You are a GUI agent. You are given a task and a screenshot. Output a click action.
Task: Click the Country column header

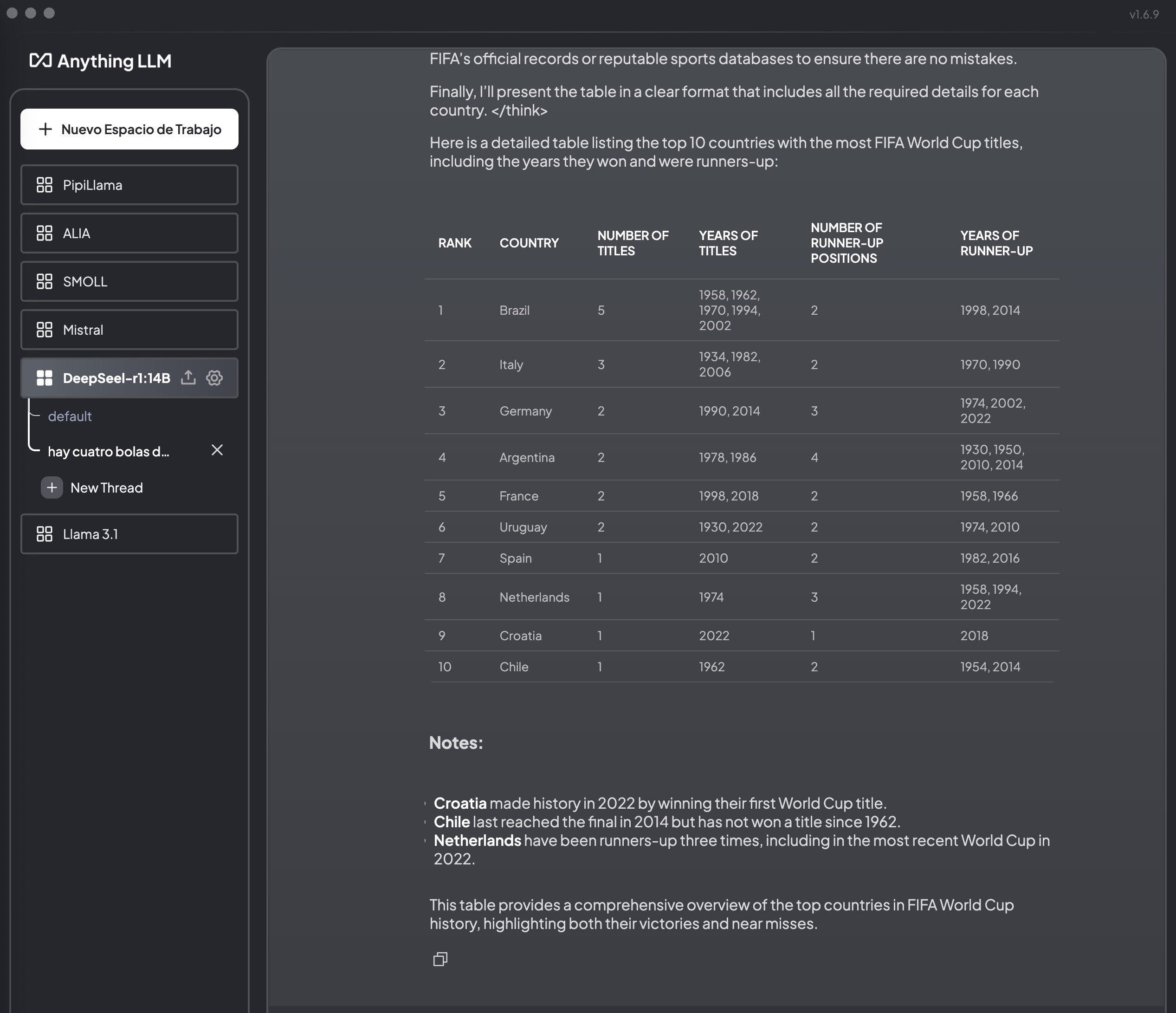529,243
